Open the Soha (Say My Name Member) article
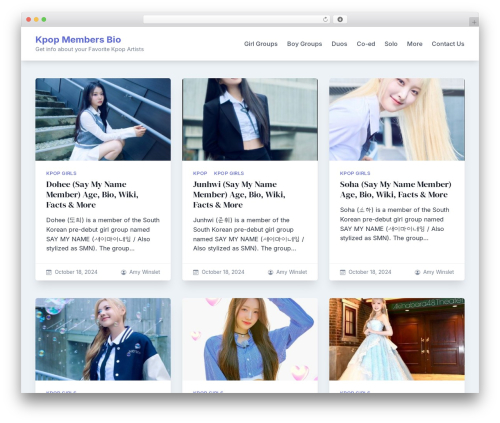 point(395,189)
